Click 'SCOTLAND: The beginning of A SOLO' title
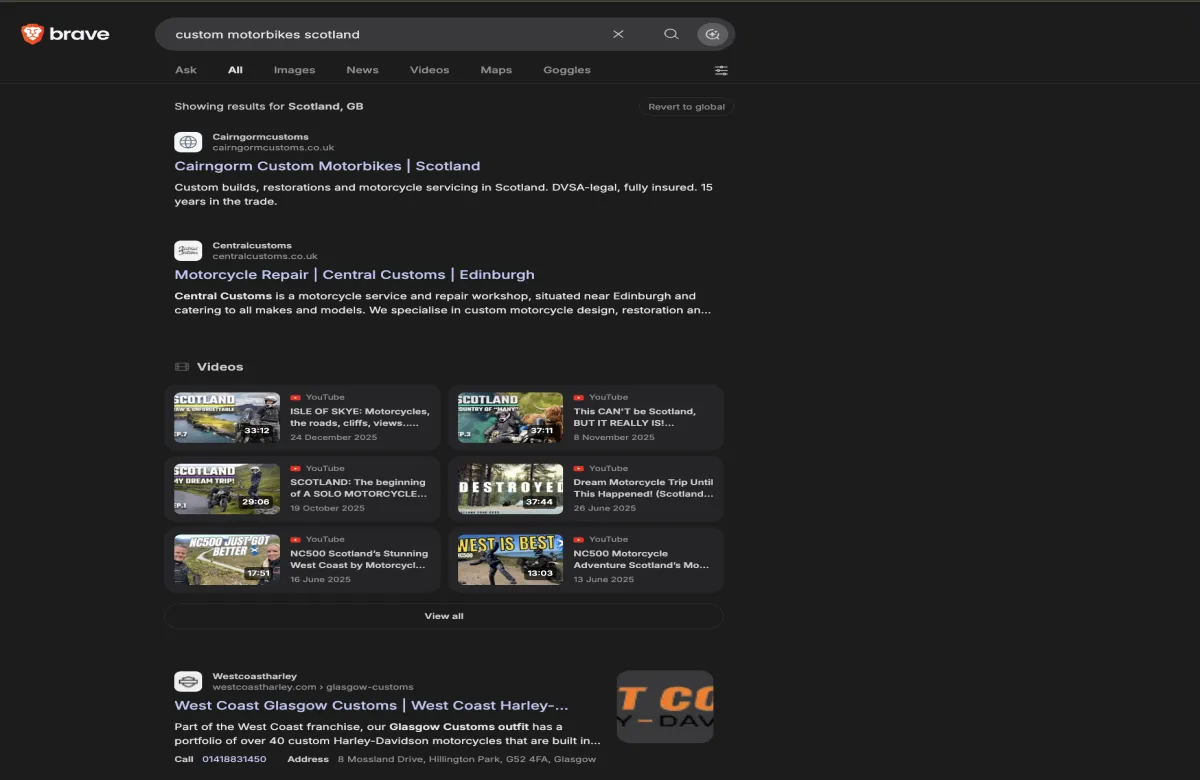 tap(359, 488)
